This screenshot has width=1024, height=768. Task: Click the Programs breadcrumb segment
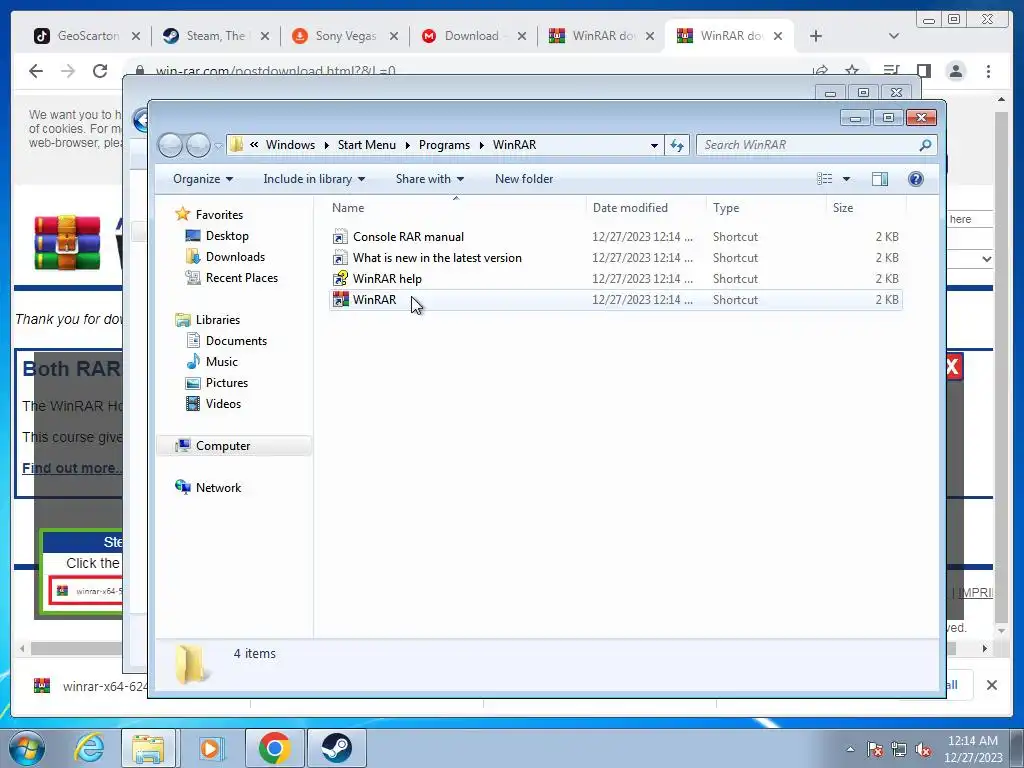[x=444, y=145]
